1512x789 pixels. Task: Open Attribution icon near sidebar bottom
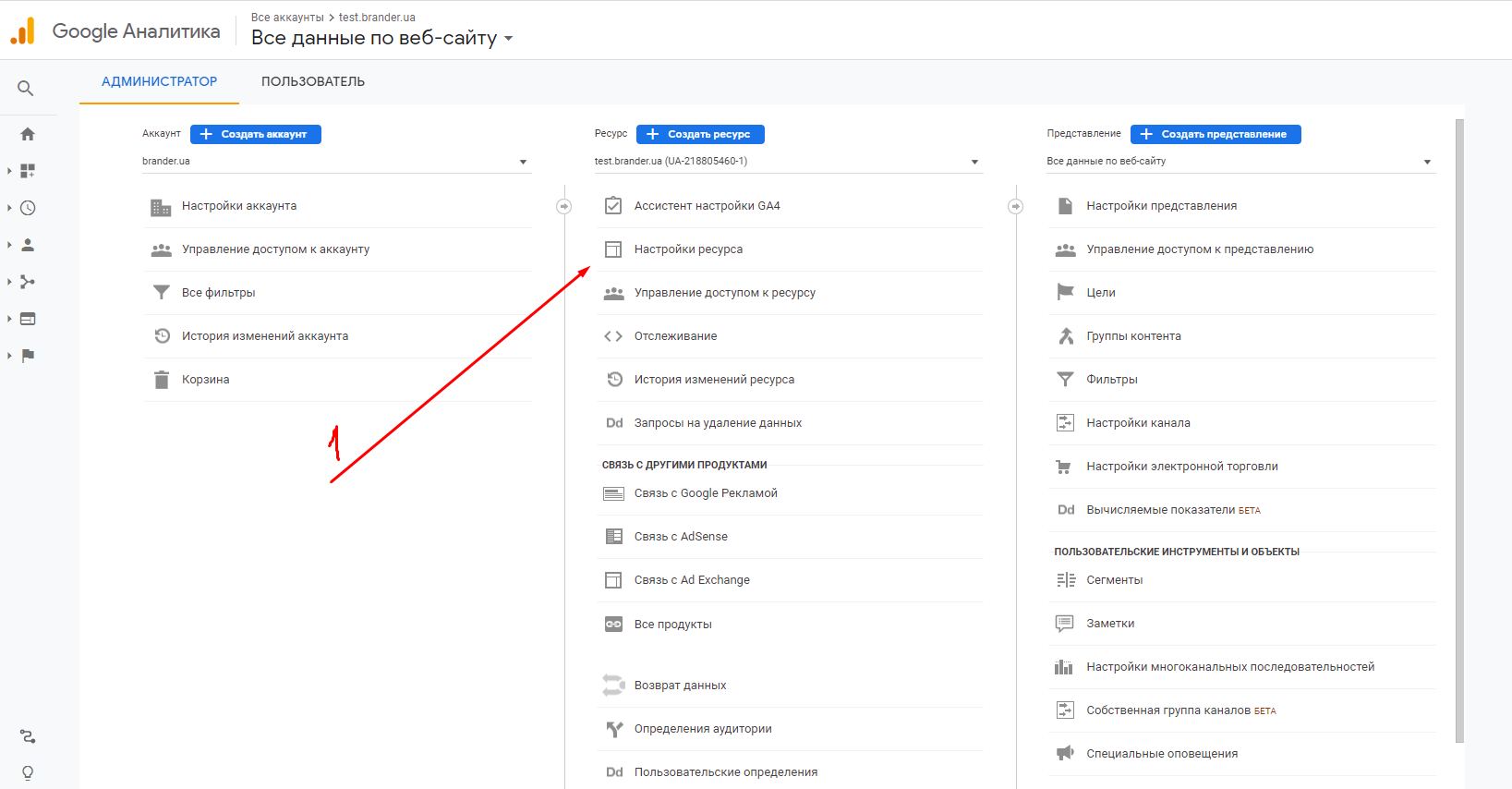coord(28,736)
